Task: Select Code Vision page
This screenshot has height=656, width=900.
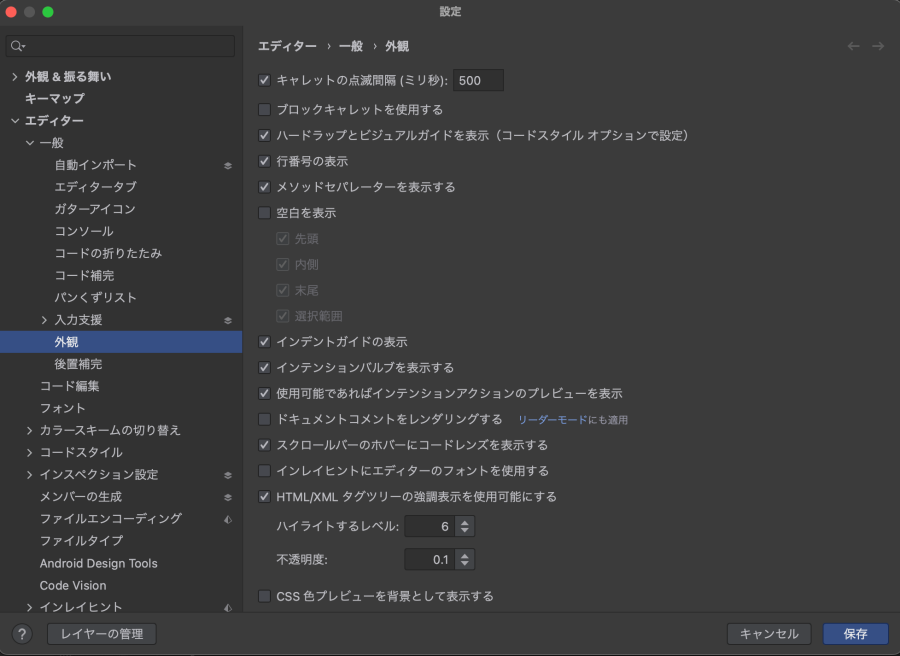Action: click(x=73, y=585)
